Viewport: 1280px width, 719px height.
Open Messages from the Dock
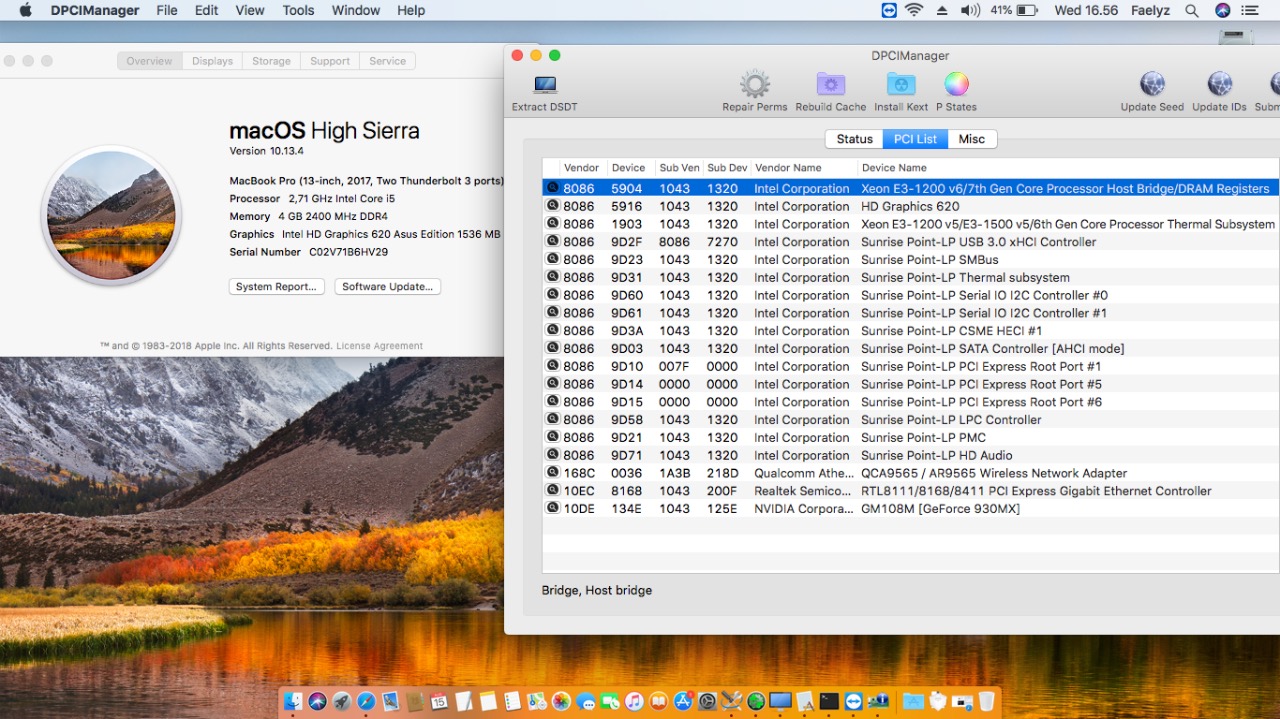coord(586,701)
